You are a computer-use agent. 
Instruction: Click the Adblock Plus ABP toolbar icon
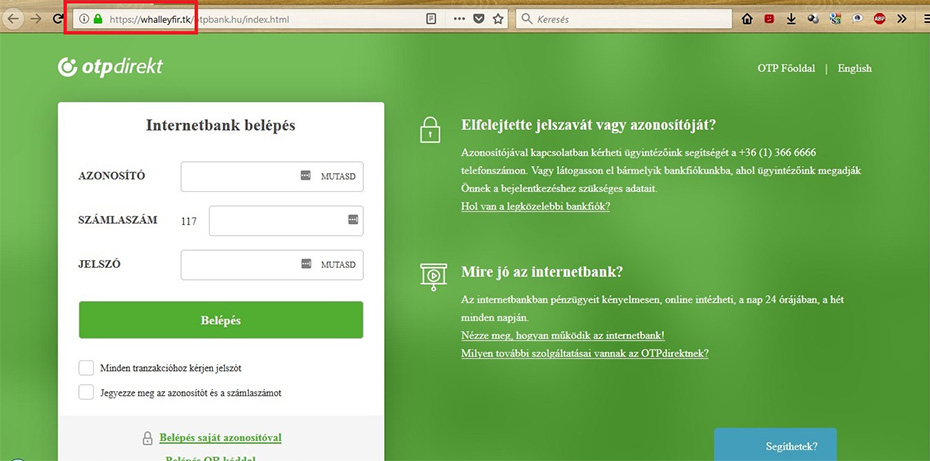(879, 19)
